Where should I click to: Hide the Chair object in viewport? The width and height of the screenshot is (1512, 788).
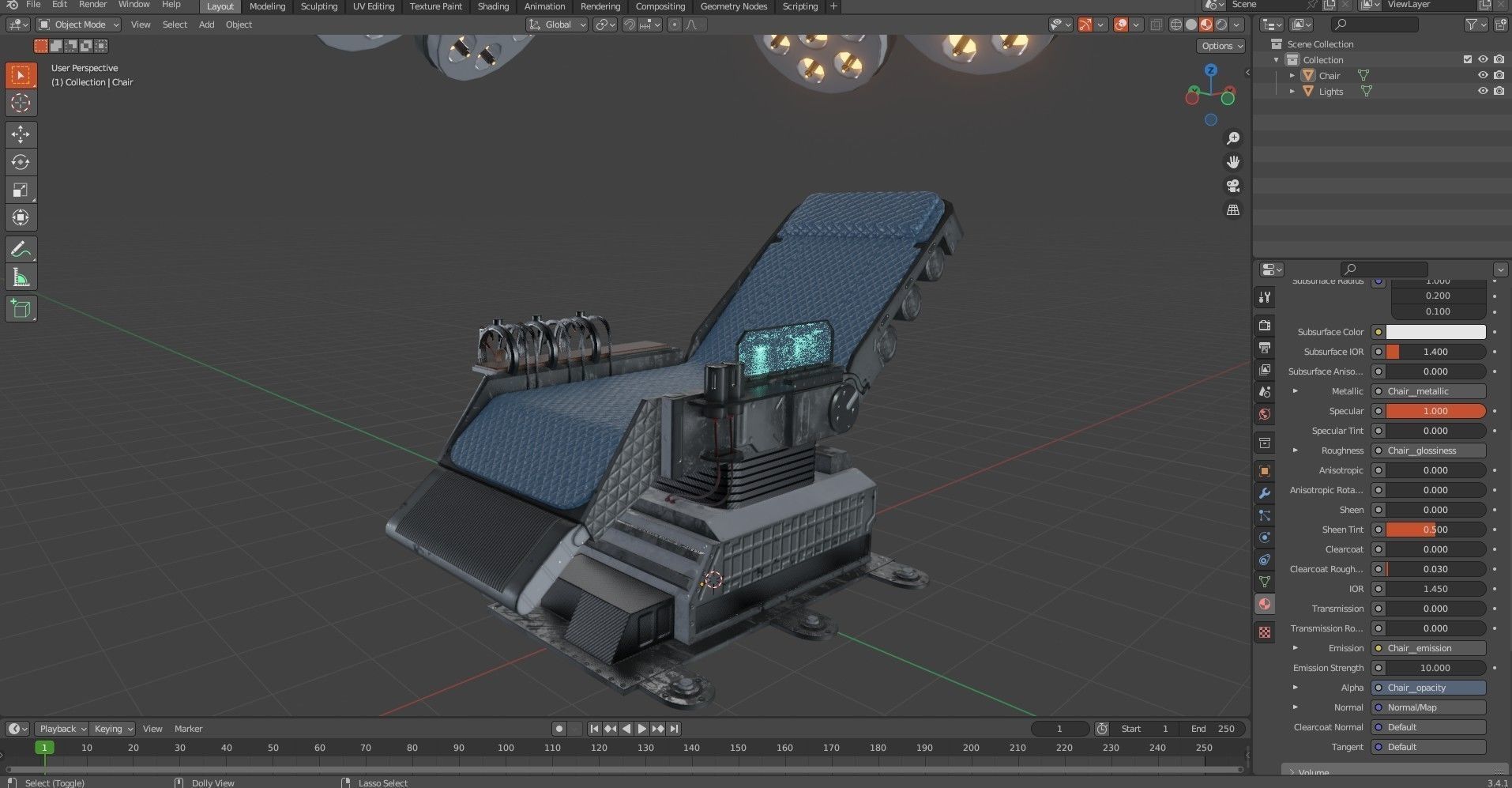pos(1483,76)
